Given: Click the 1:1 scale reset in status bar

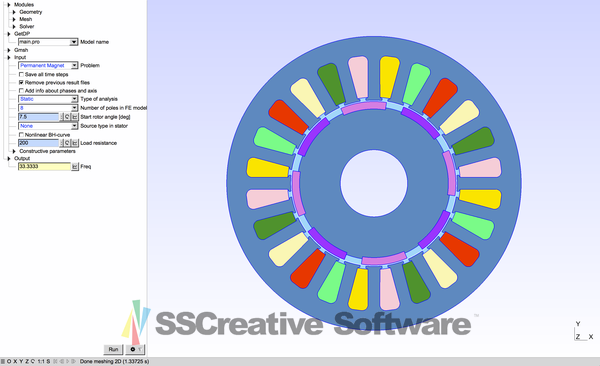Looking at the screenshot, I should 41,361.
